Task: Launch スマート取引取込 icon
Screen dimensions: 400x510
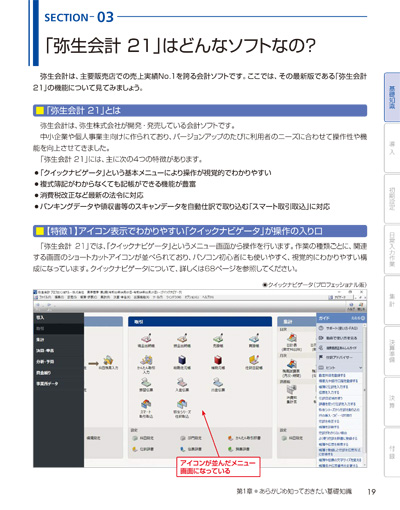Action: click(146, 409)
